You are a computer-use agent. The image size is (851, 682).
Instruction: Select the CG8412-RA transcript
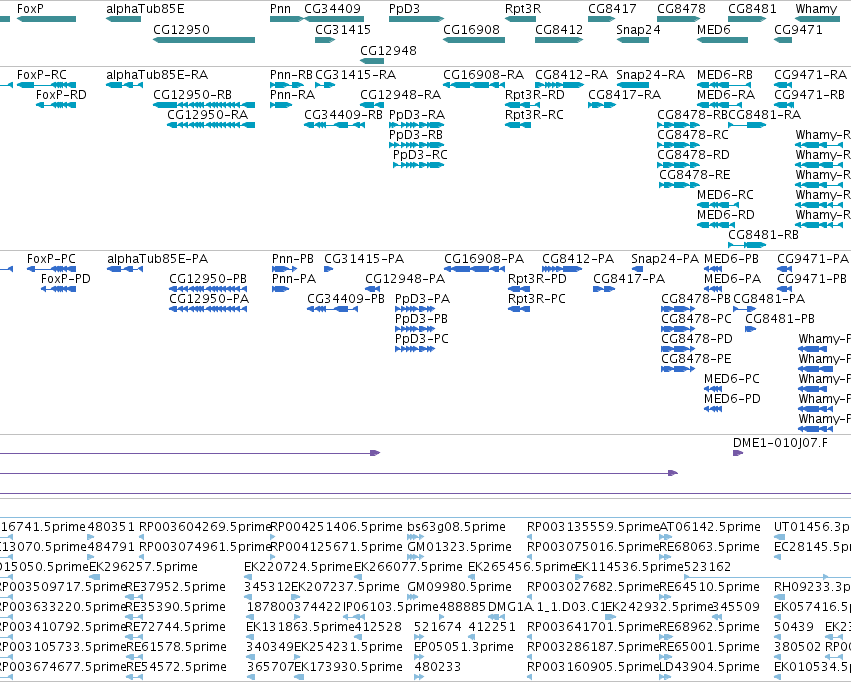(559, 85)
